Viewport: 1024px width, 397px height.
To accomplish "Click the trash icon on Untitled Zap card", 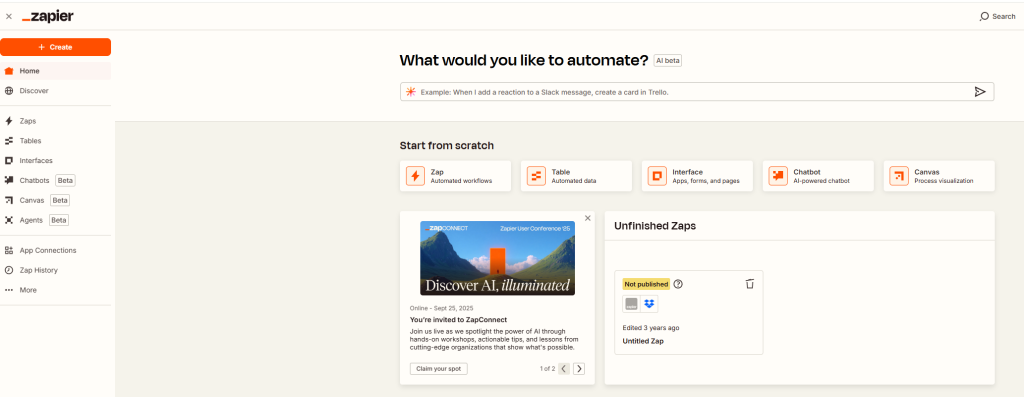I will coord(750,284).
